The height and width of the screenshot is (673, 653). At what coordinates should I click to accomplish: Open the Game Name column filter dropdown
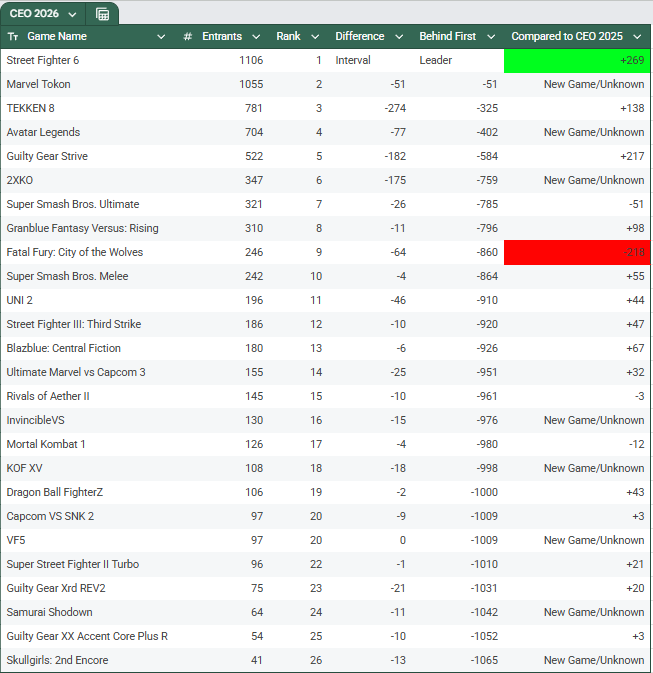pyautogui.click(x=161, y=37)
